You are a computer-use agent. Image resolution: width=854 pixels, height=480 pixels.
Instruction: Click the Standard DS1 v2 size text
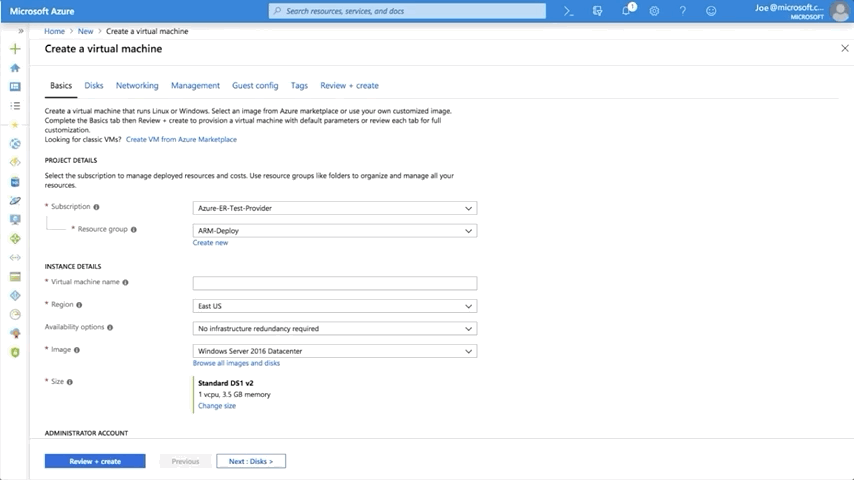(225, 383)
